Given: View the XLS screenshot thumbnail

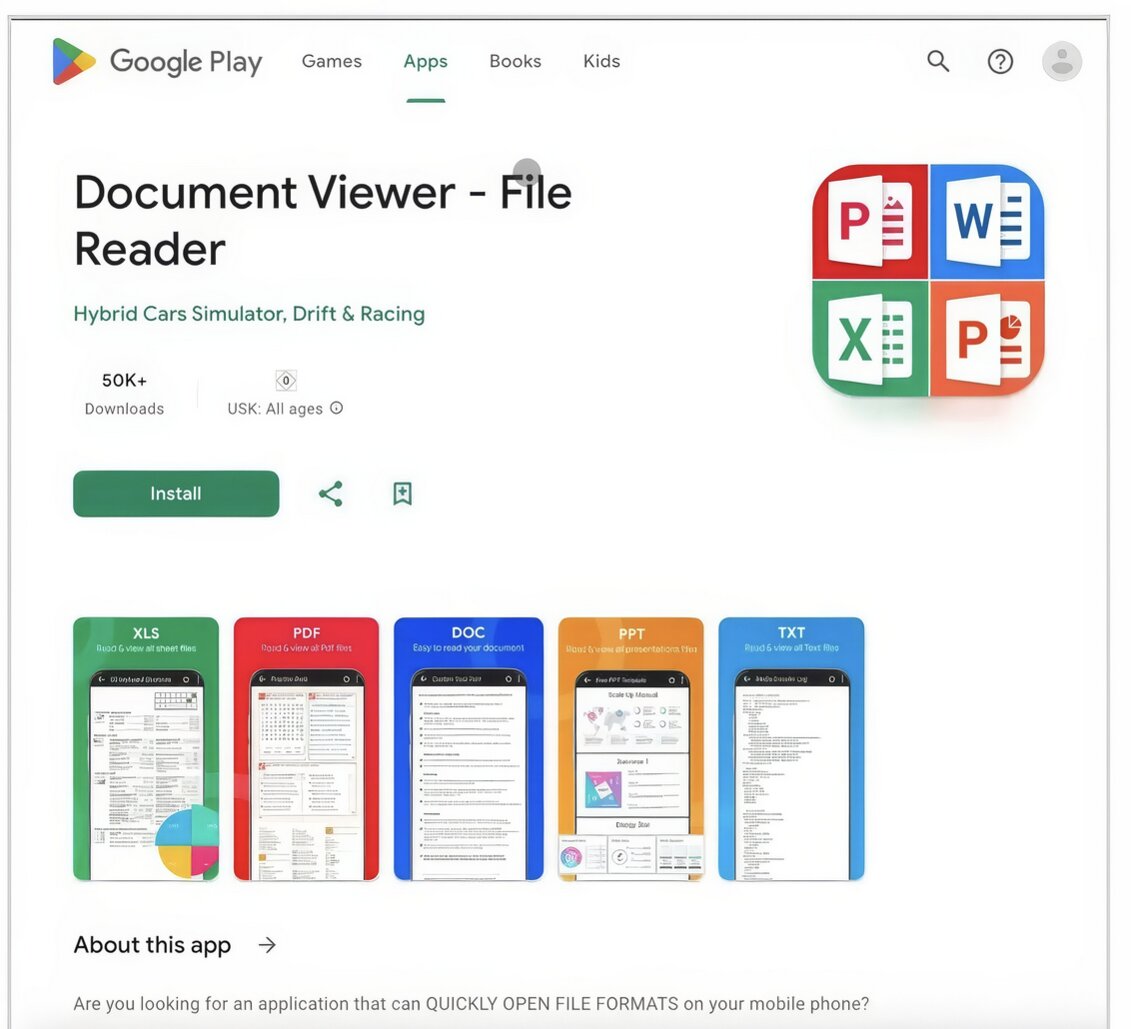Looking at the screenshot, I should [146, 749].
